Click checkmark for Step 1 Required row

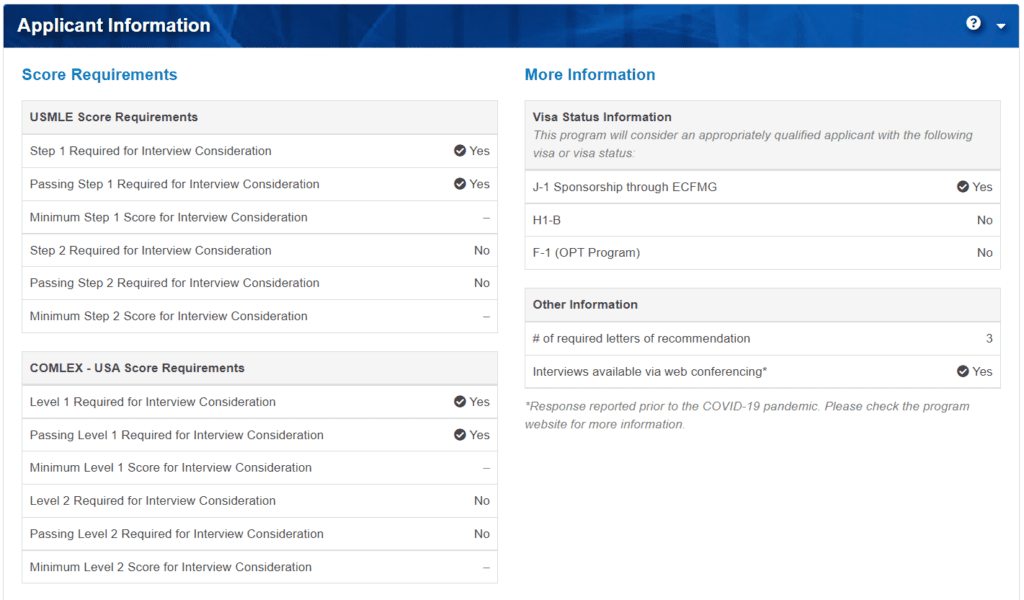click(x=460, y=151)
